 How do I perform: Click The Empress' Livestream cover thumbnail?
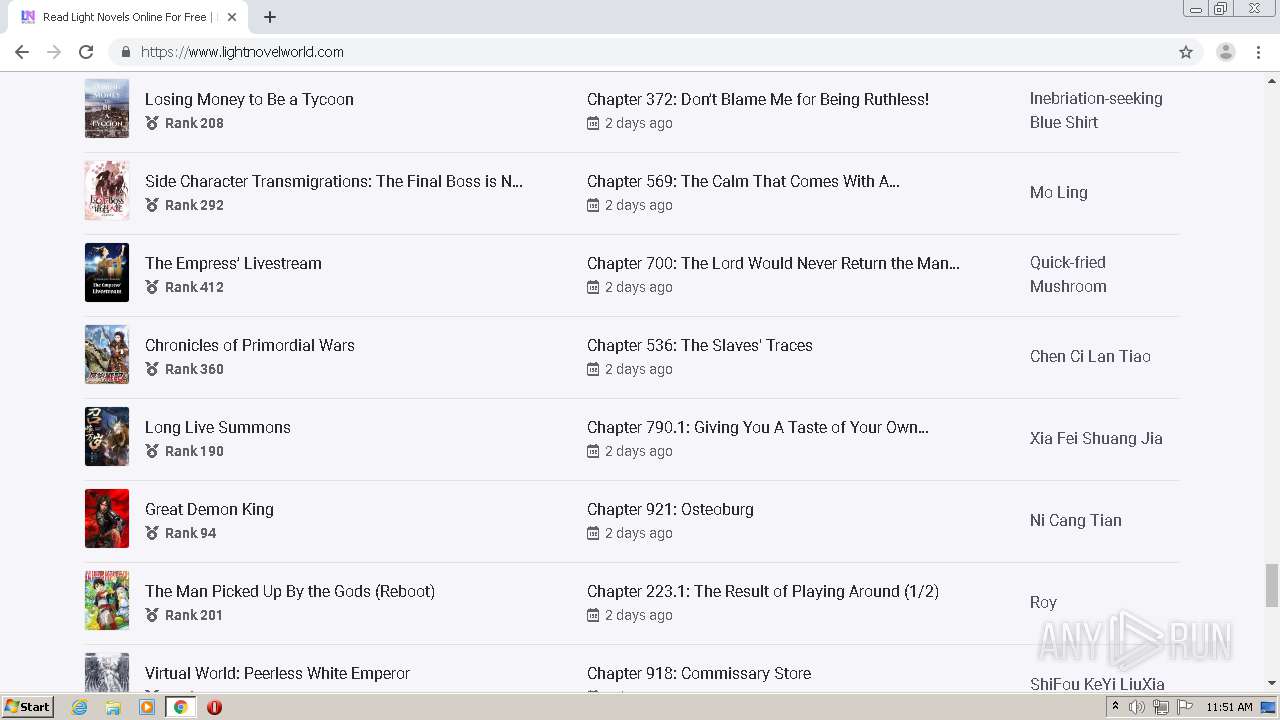pyautogui.click(x=107, y=272)
